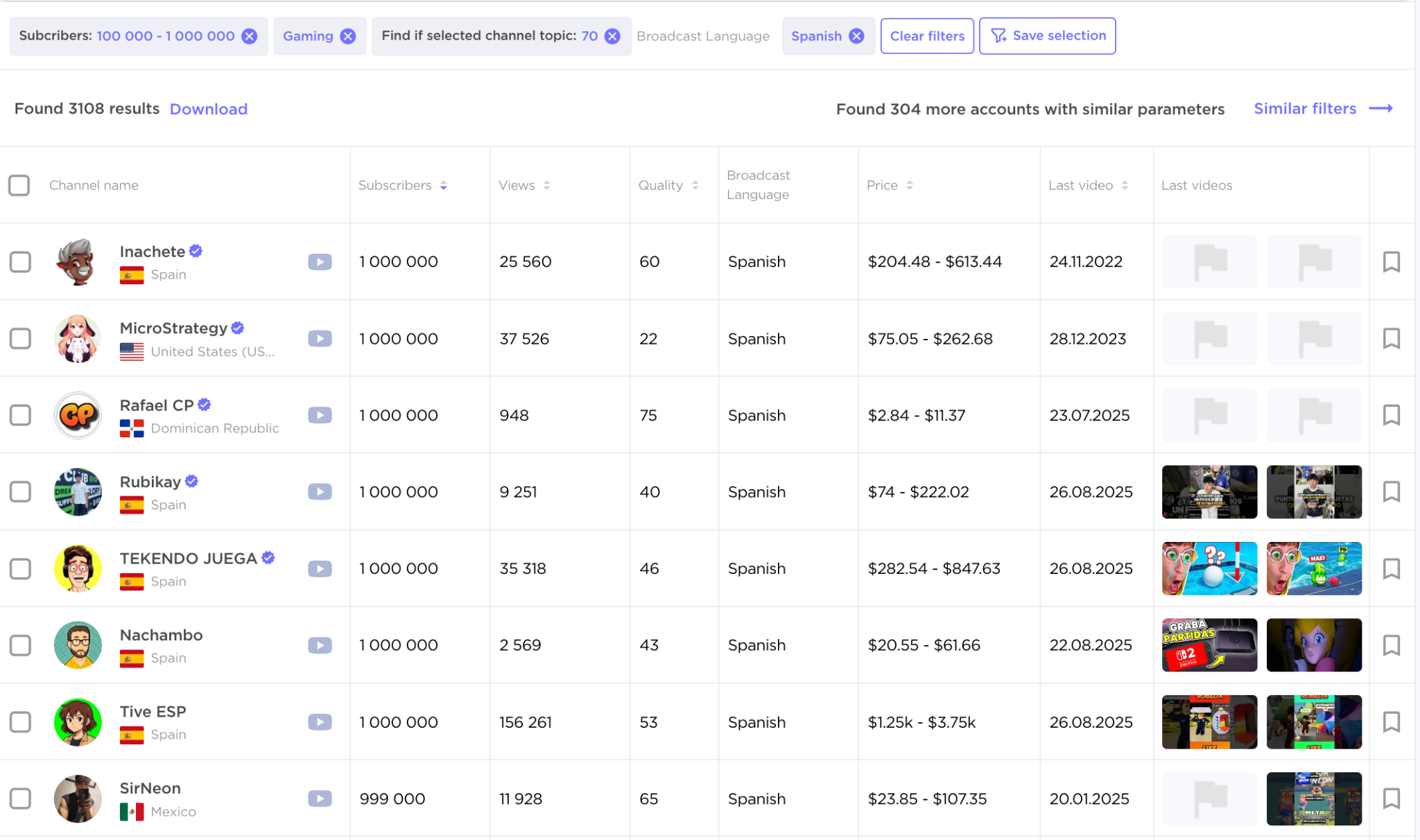
Task: Click the Save selection button
Action: click(x=1047, y=36)
